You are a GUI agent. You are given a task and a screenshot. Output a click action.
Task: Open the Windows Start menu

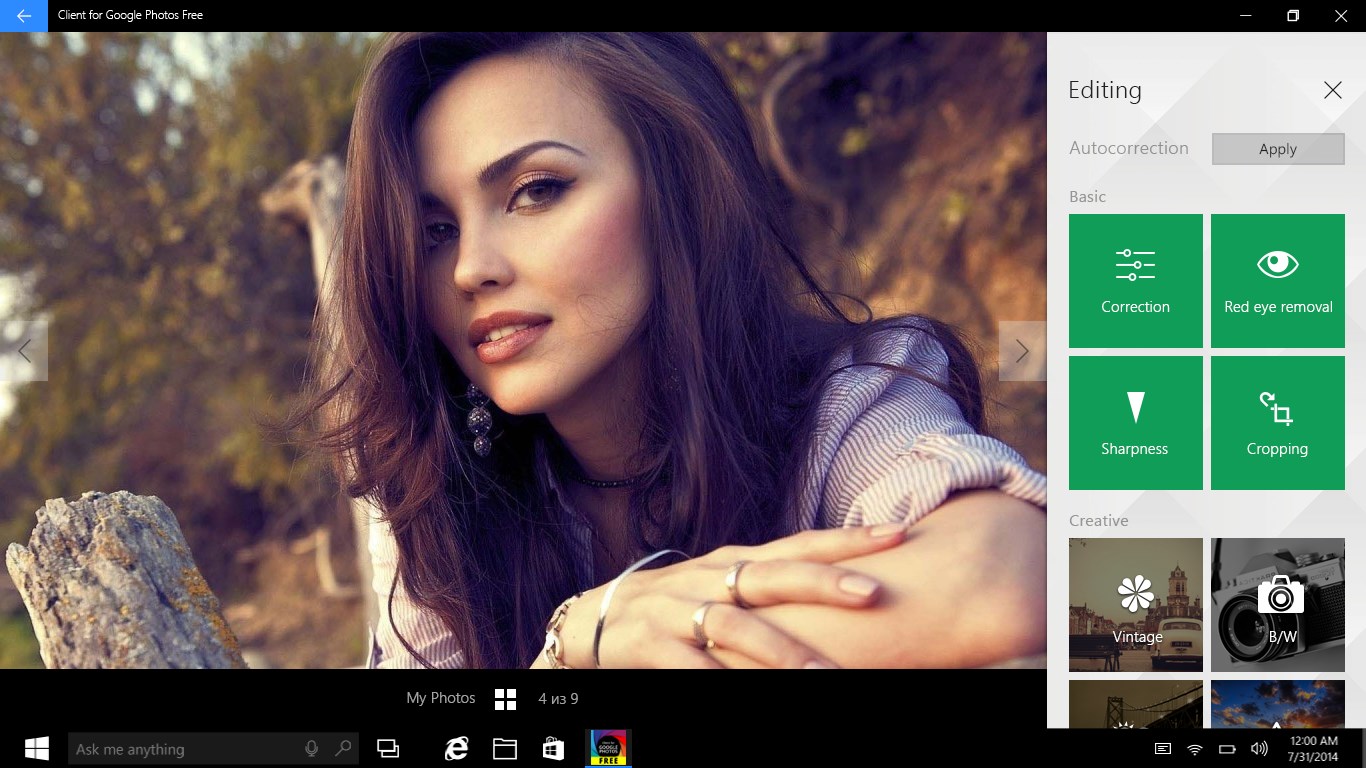pos(37,748)
